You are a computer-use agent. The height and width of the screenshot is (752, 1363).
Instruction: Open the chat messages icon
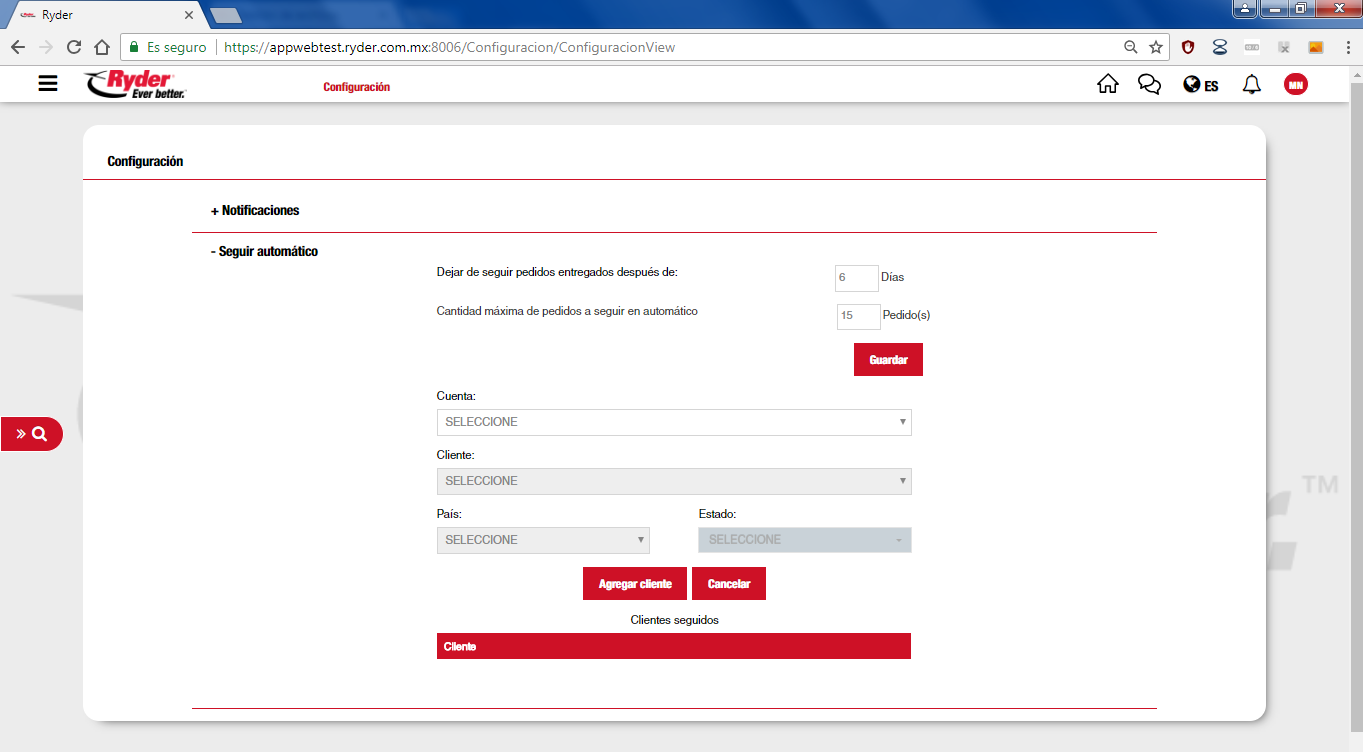[1149, 85]
